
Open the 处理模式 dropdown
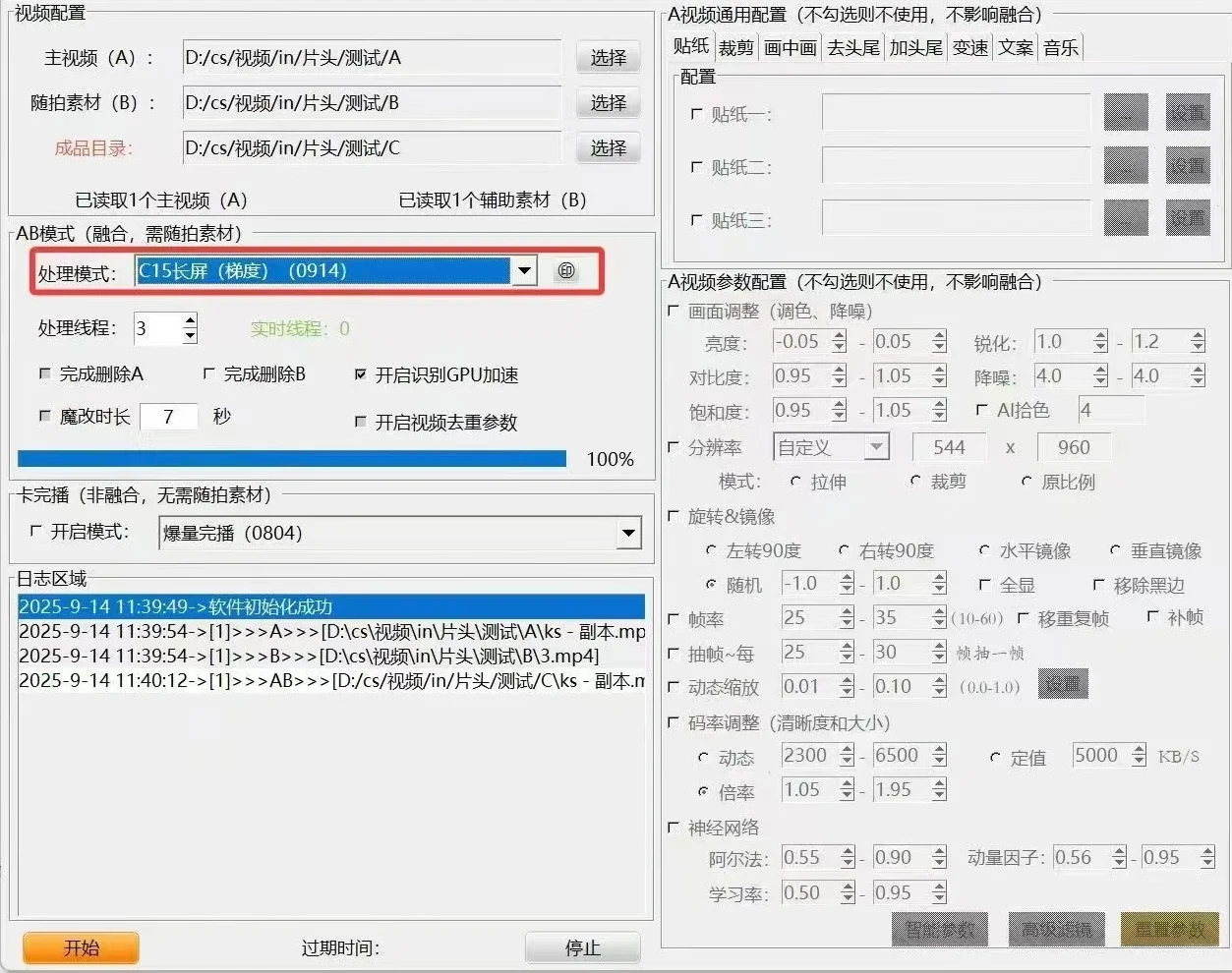tap(524, 270)
